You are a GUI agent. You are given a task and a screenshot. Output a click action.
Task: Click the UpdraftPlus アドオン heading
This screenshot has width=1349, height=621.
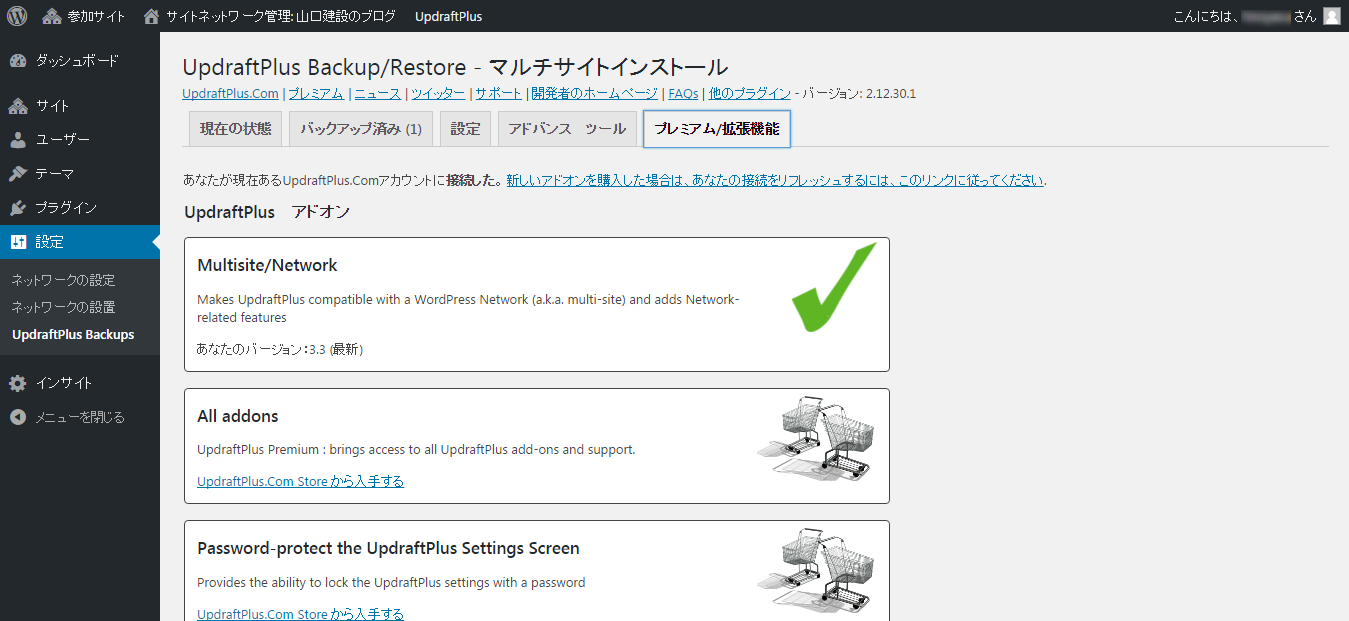click(x=267, y=212)
